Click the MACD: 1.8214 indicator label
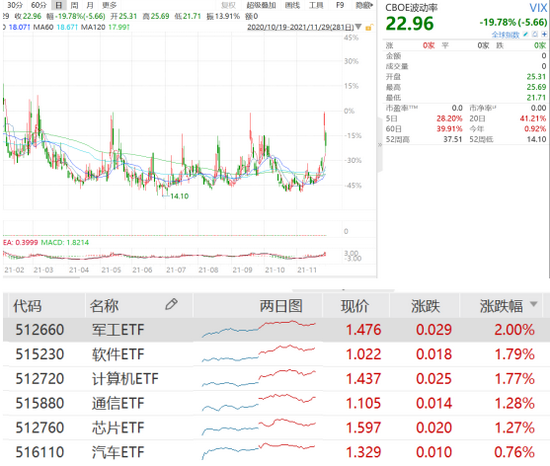This screenshot has width=550, height=466. click(x=65, y=242)
